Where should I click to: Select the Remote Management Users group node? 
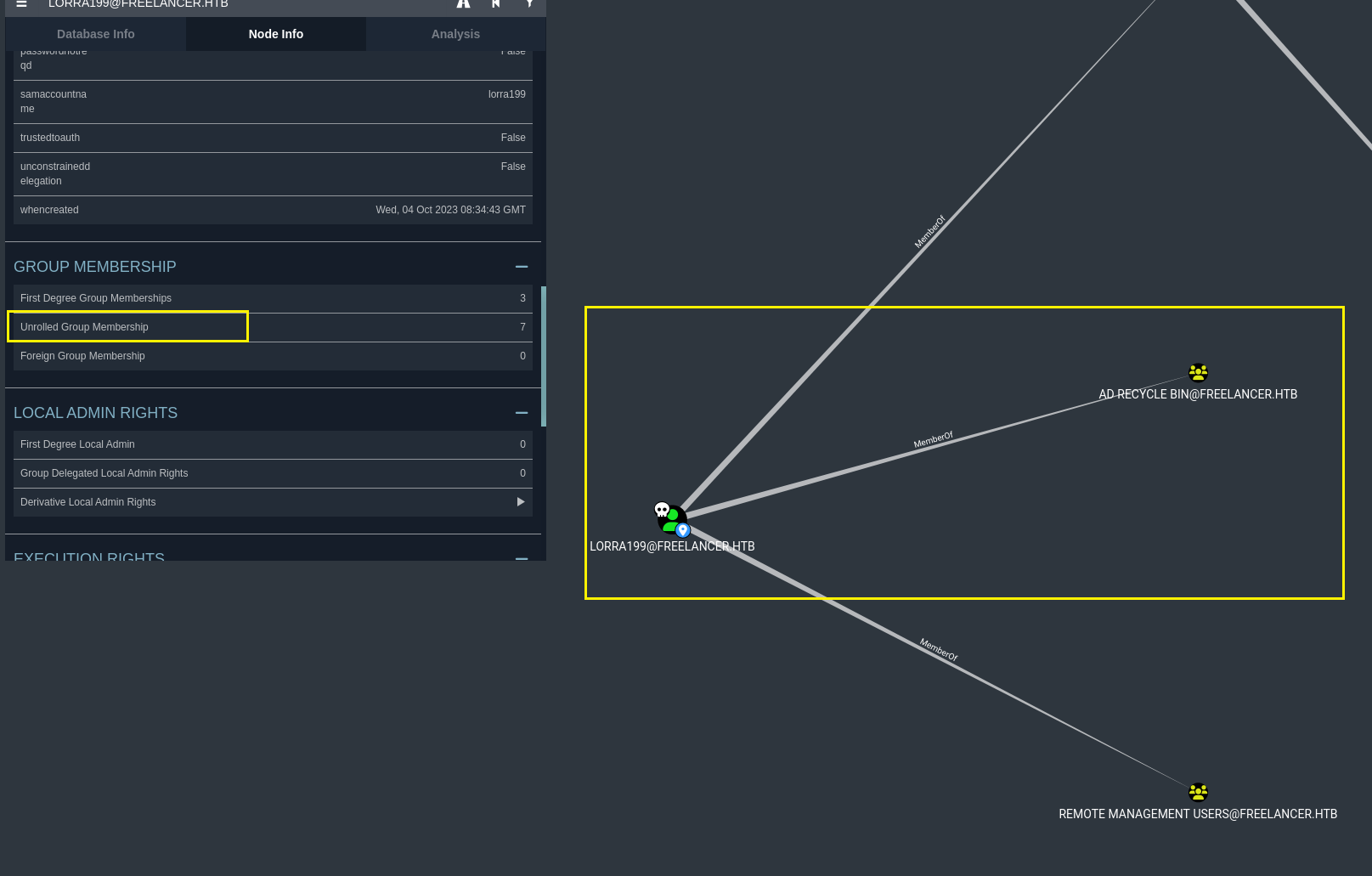pyautogui.click(x=1198, y=793)
